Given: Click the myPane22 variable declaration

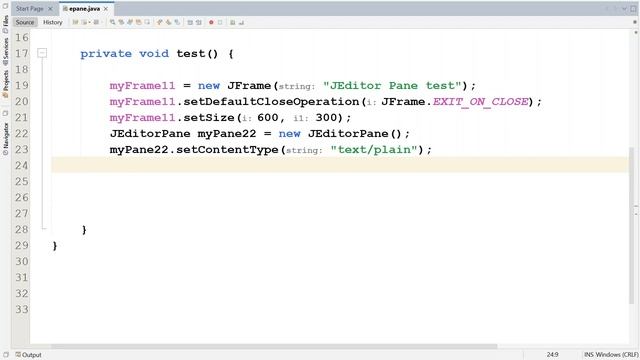Looking at the screenshot, I should click(x=227, y=134).
